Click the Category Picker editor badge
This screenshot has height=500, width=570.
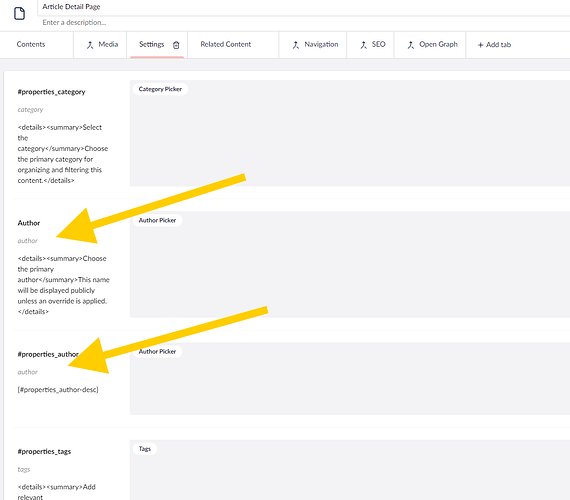click(x=160, y=89)
